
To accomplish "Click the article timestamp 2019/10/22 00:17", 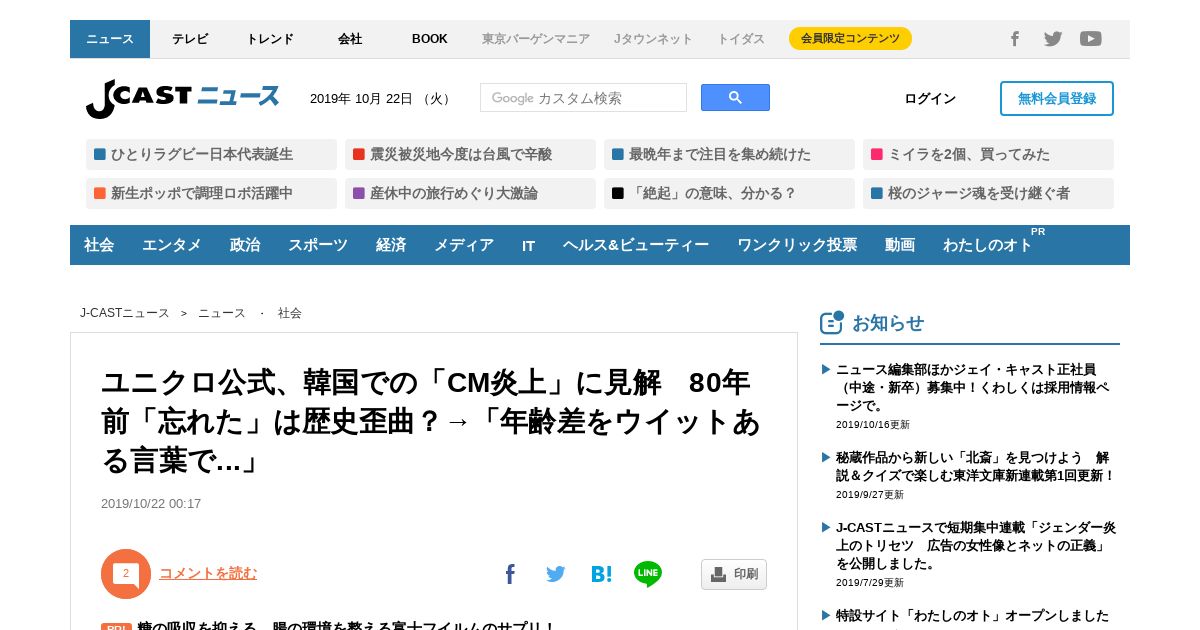I will pyautogui.click(x=151, y=504).
